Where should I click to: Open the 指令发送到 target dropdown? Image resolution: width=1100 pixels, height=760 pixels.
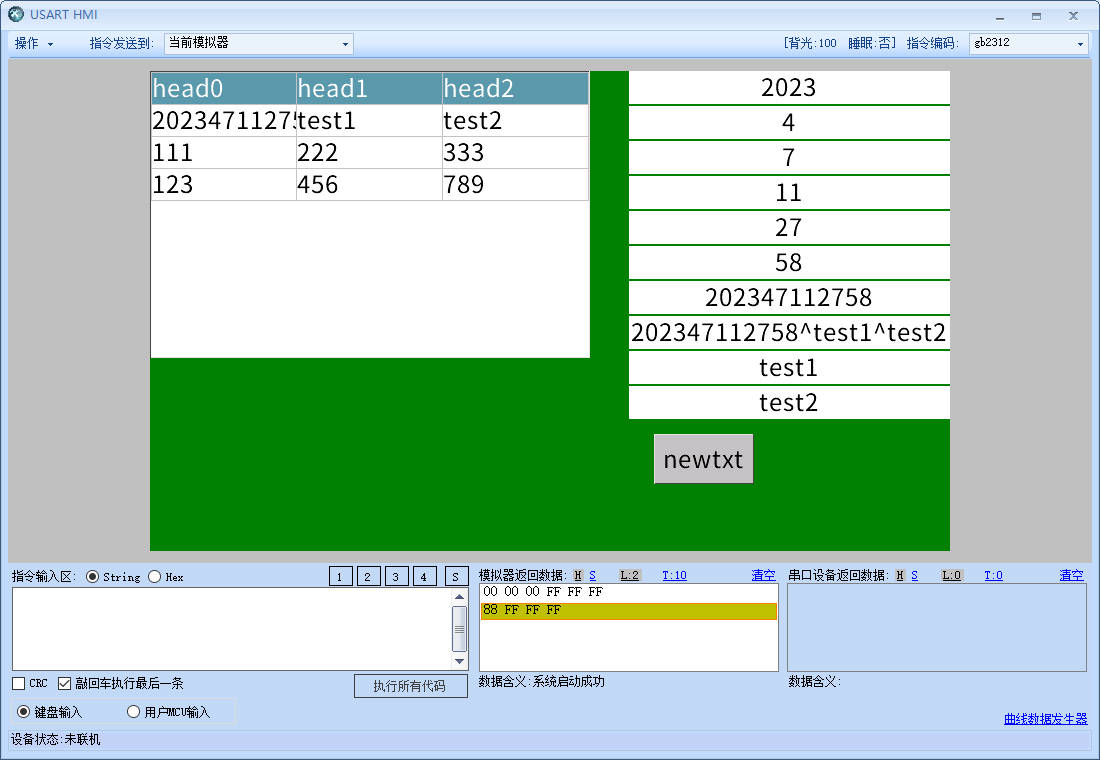(258, 44)
